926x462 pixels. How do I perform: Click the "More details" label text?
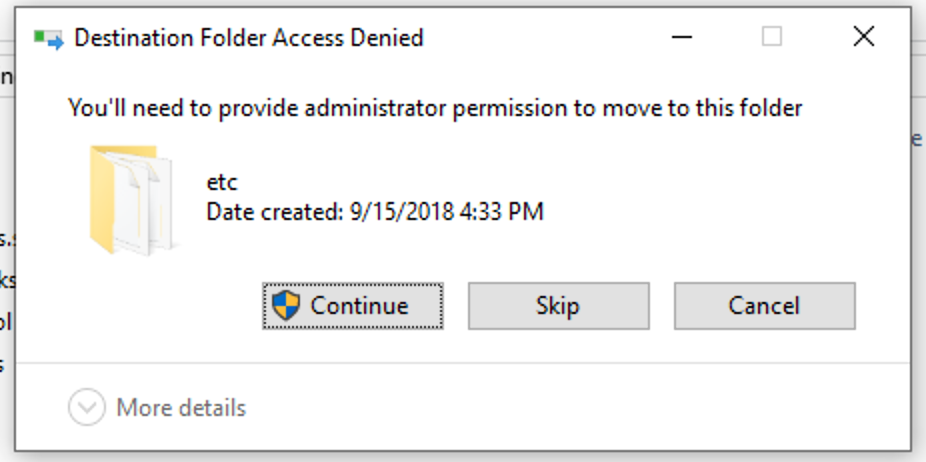click(x=181, y=408)
